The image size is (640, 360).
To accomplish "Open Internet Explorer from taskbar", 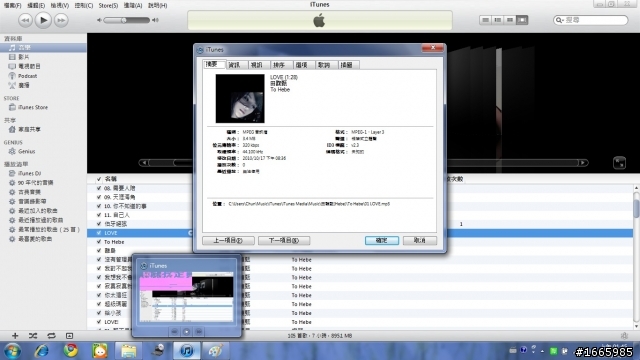I will [x=42, y=351].
